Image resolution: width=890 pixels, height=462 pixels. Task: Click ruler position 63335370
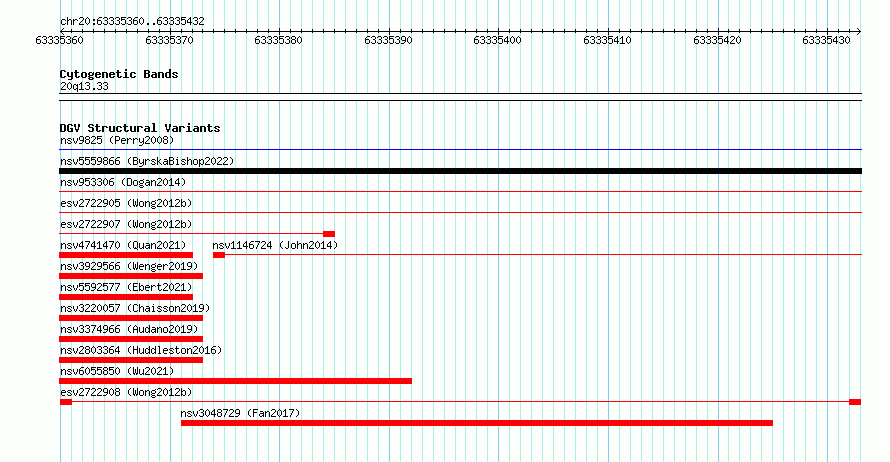(x=169, y=40)
